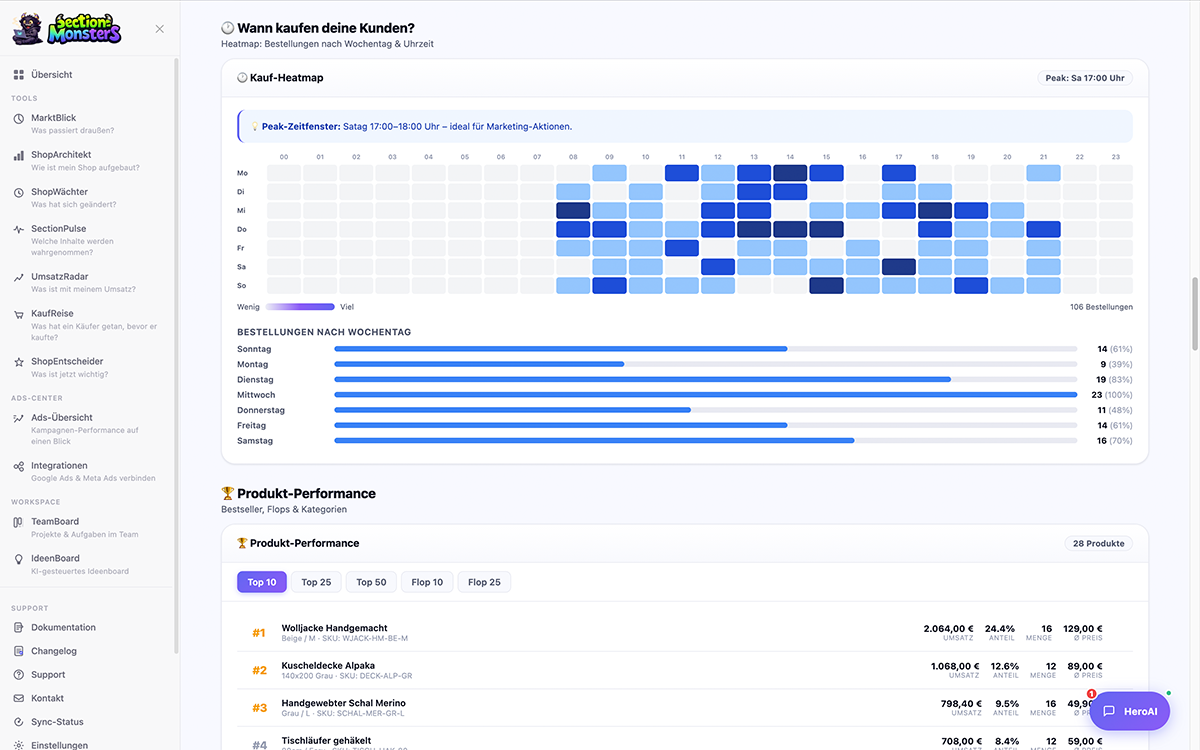This screenshot has width=1200, height=750.
Task: Select the Top 10 tab
Action: 262,582
